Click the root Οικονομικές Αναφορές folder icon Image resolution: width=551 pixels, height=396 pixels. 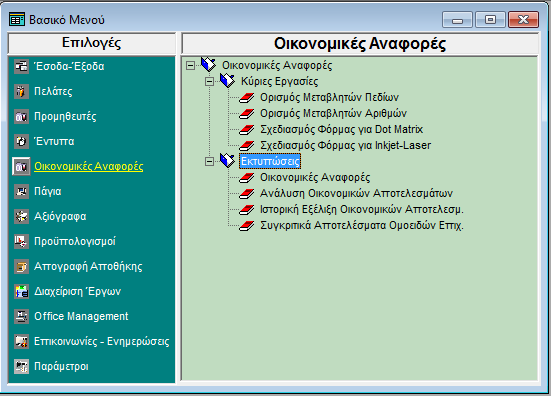tap(208, 64)
